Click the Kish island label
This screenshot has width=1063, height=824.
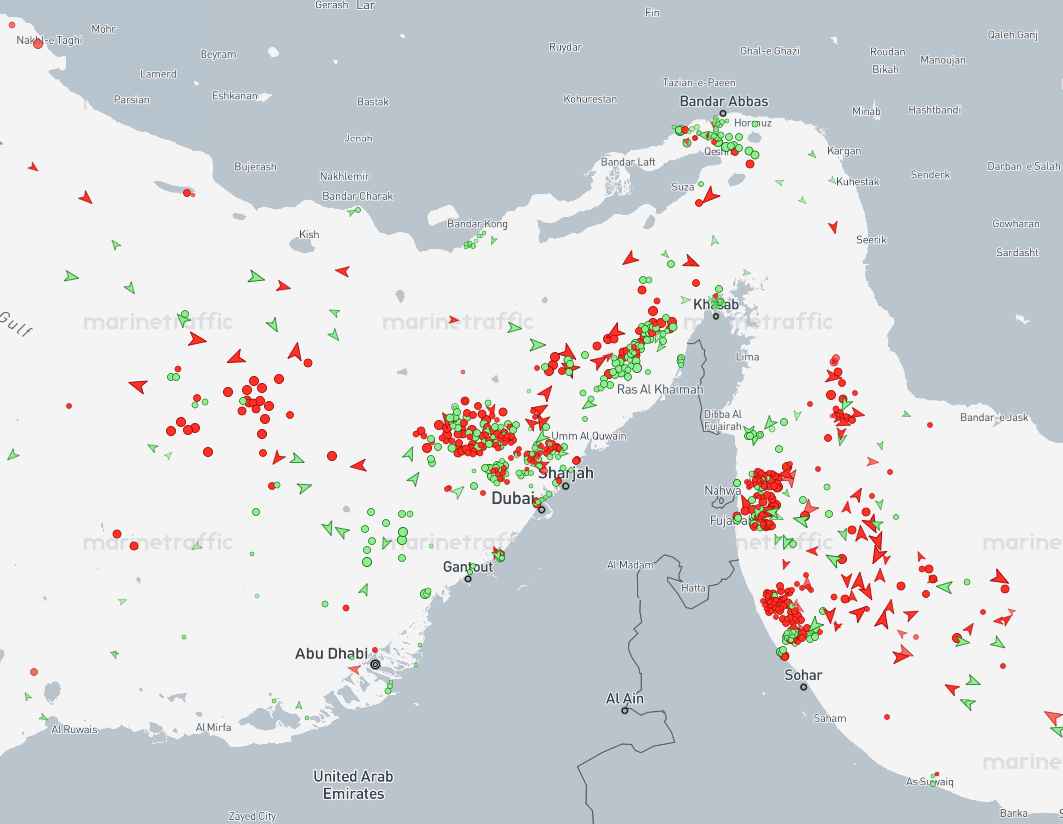click(309, 235)
